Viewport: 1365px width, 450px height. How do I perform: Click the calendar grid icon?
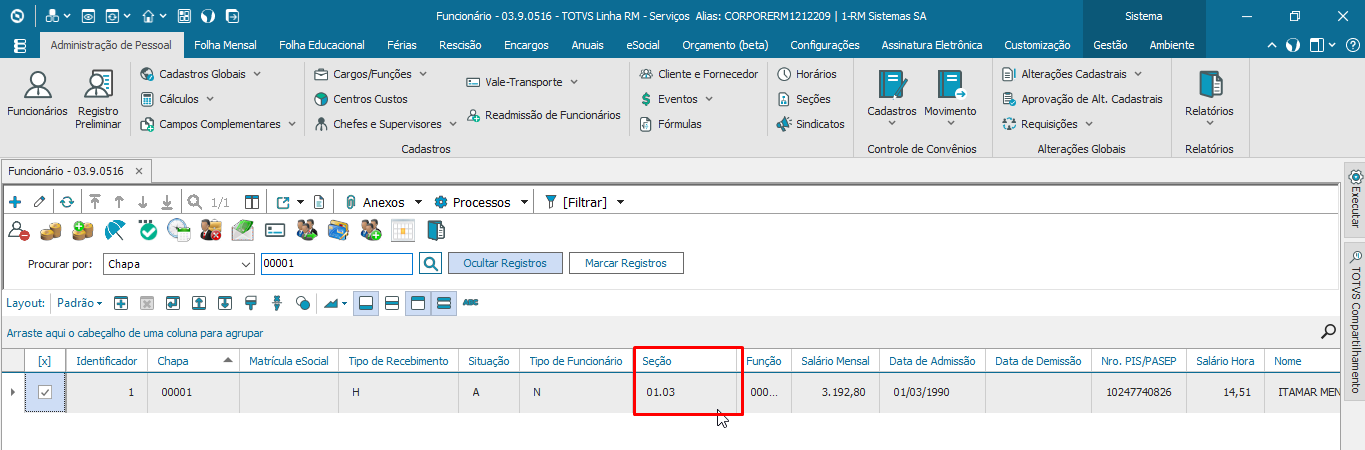pyautogui.click(x=403, y=230)
